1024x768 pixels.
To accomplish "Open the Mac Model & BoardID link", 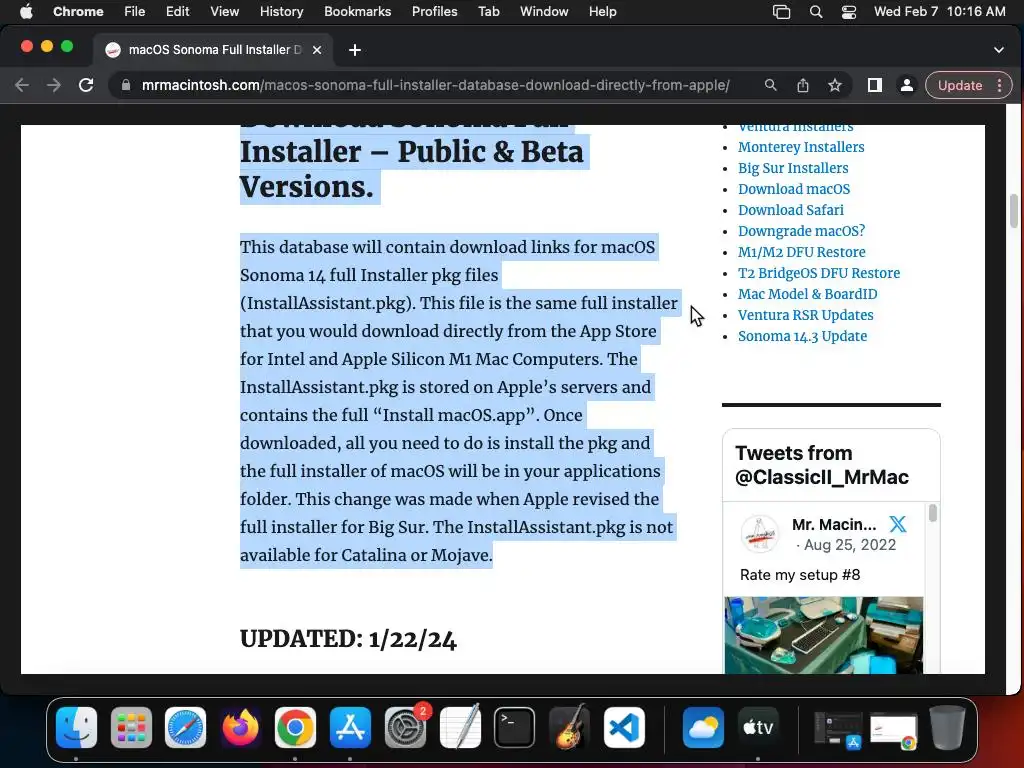I will 808,294.
